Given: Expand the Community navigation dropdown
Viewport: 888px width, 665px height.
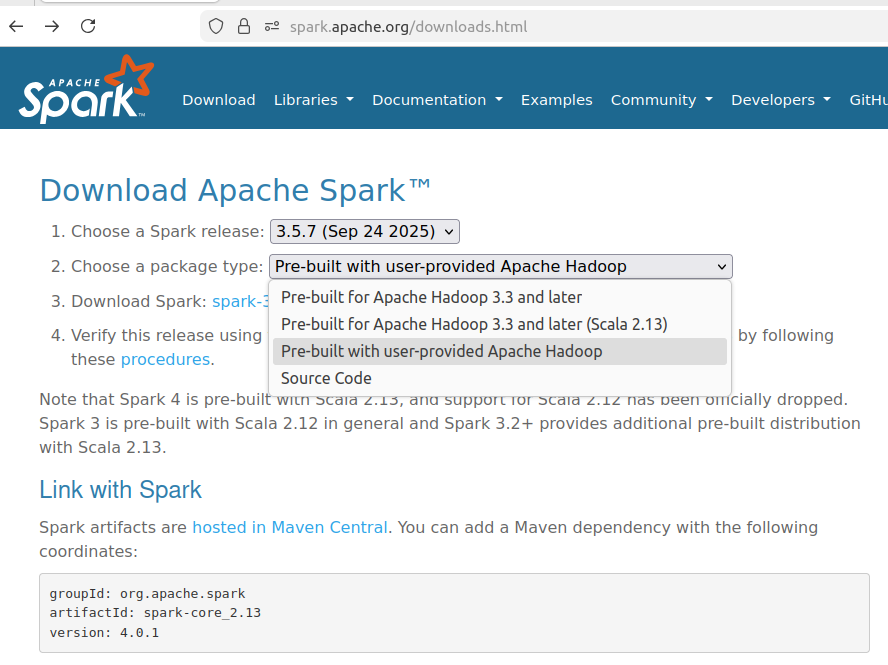Looking at the screenshot, I should (661, 100).
